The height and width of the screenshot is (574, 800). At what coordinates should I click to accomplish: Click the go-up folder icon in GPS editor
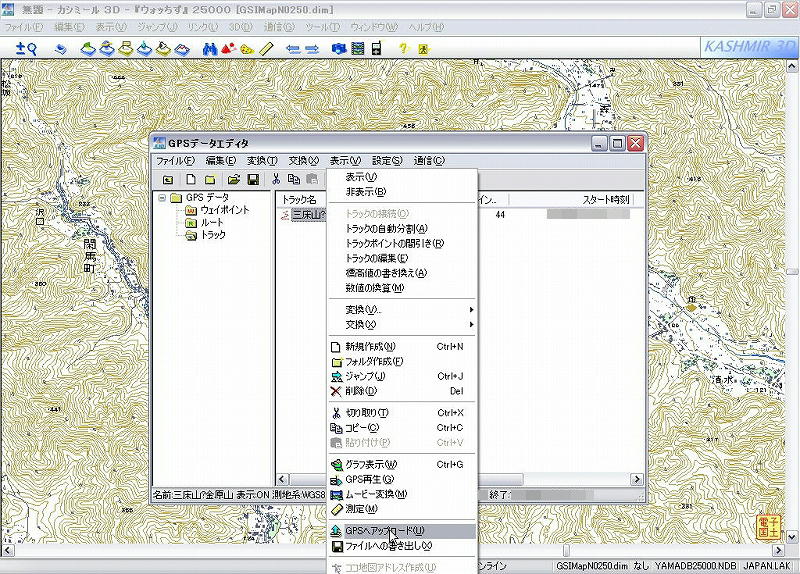[168, 179]
